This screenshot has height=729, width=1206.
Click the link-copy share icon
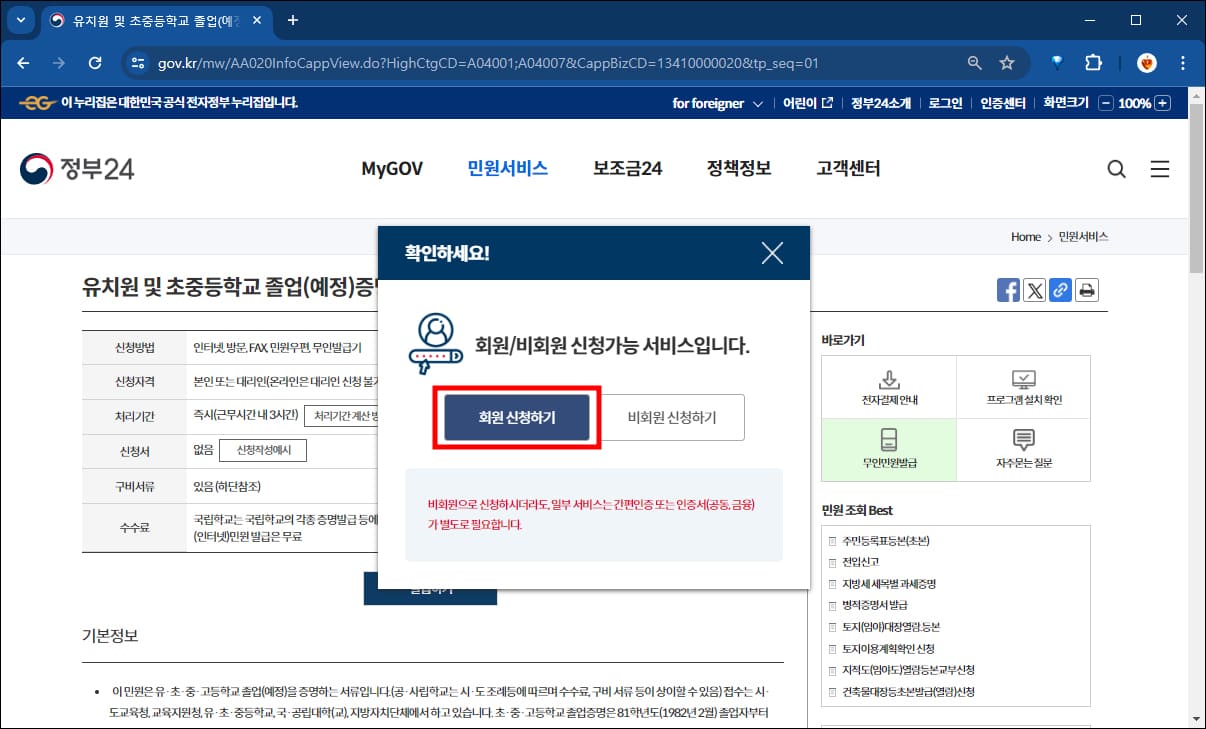pyautogui.click(x=1060, y=290)
